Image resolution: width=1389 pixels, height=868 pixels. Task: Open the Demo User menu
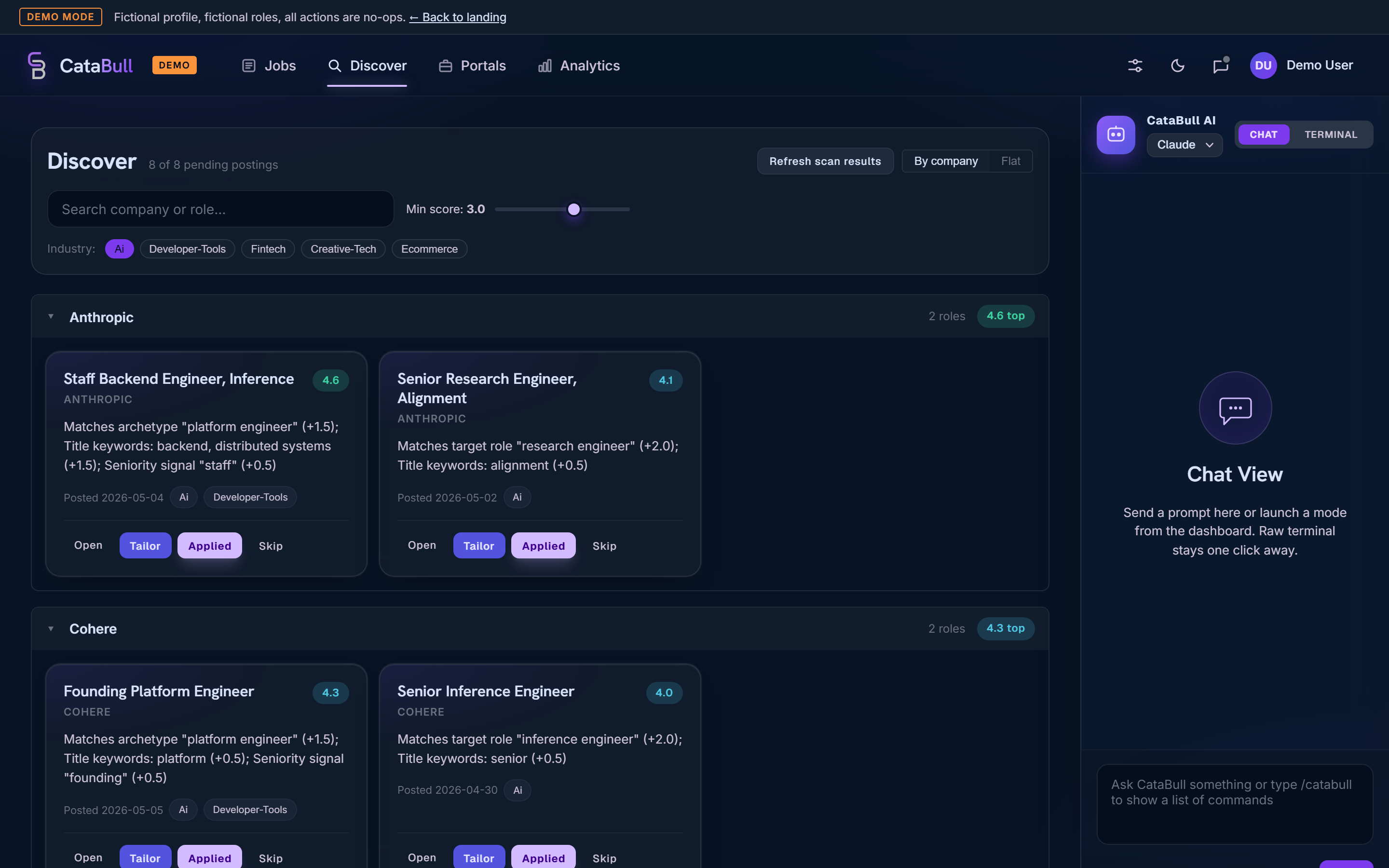coord(1301,66)
